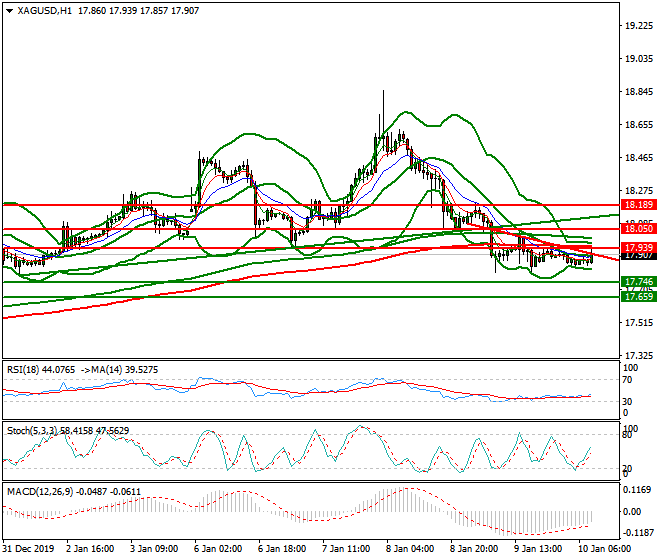Click the 18.275 price axis value

[639, 191]
